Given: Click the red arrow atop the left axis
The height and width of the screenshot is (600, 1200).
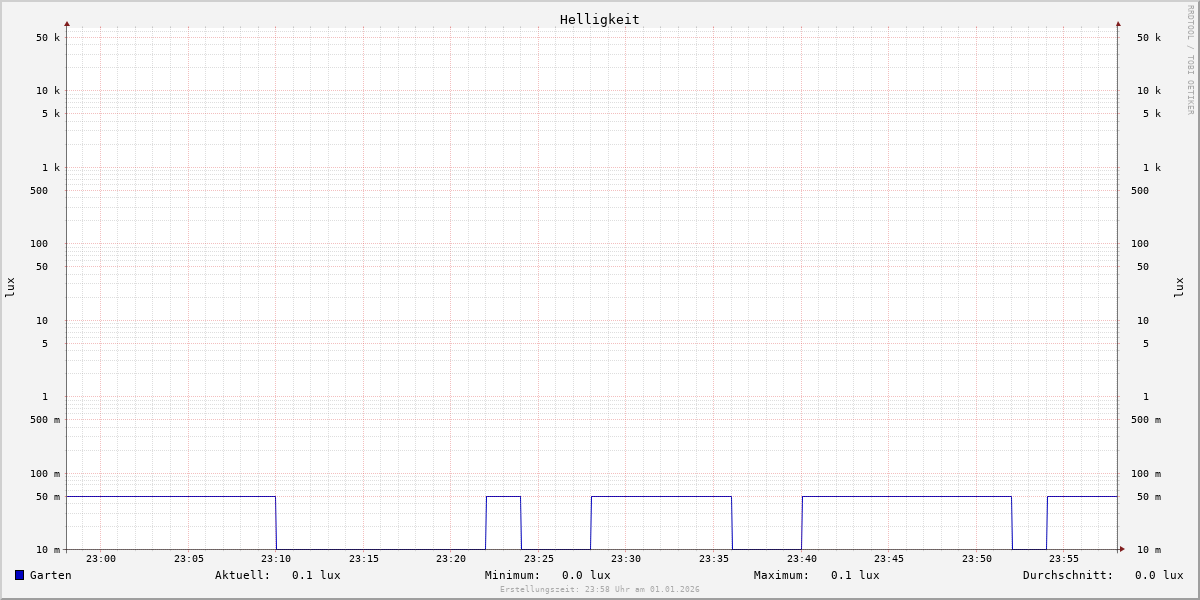Looking at the screenshot, I should pos(67,23).
